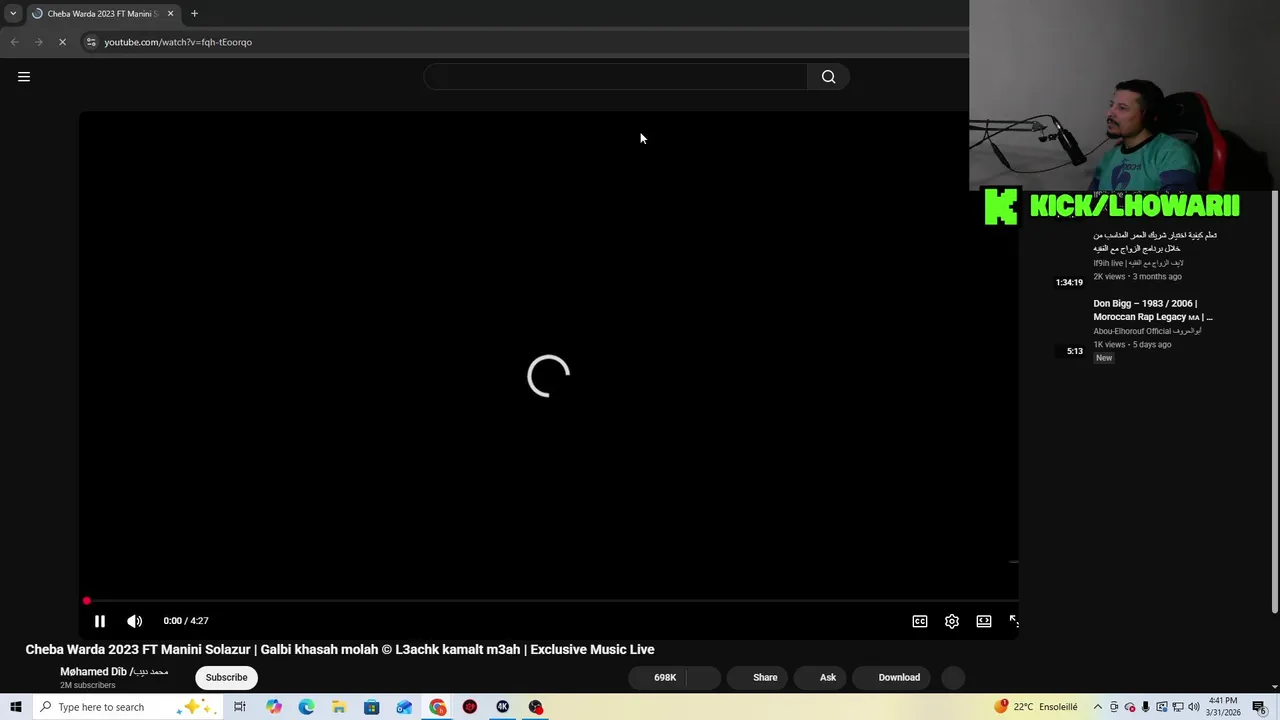1280x720 pixels.
Task: Open the Don Bigg 1983 / 2006 suggested video
Action: point(1153,310)
